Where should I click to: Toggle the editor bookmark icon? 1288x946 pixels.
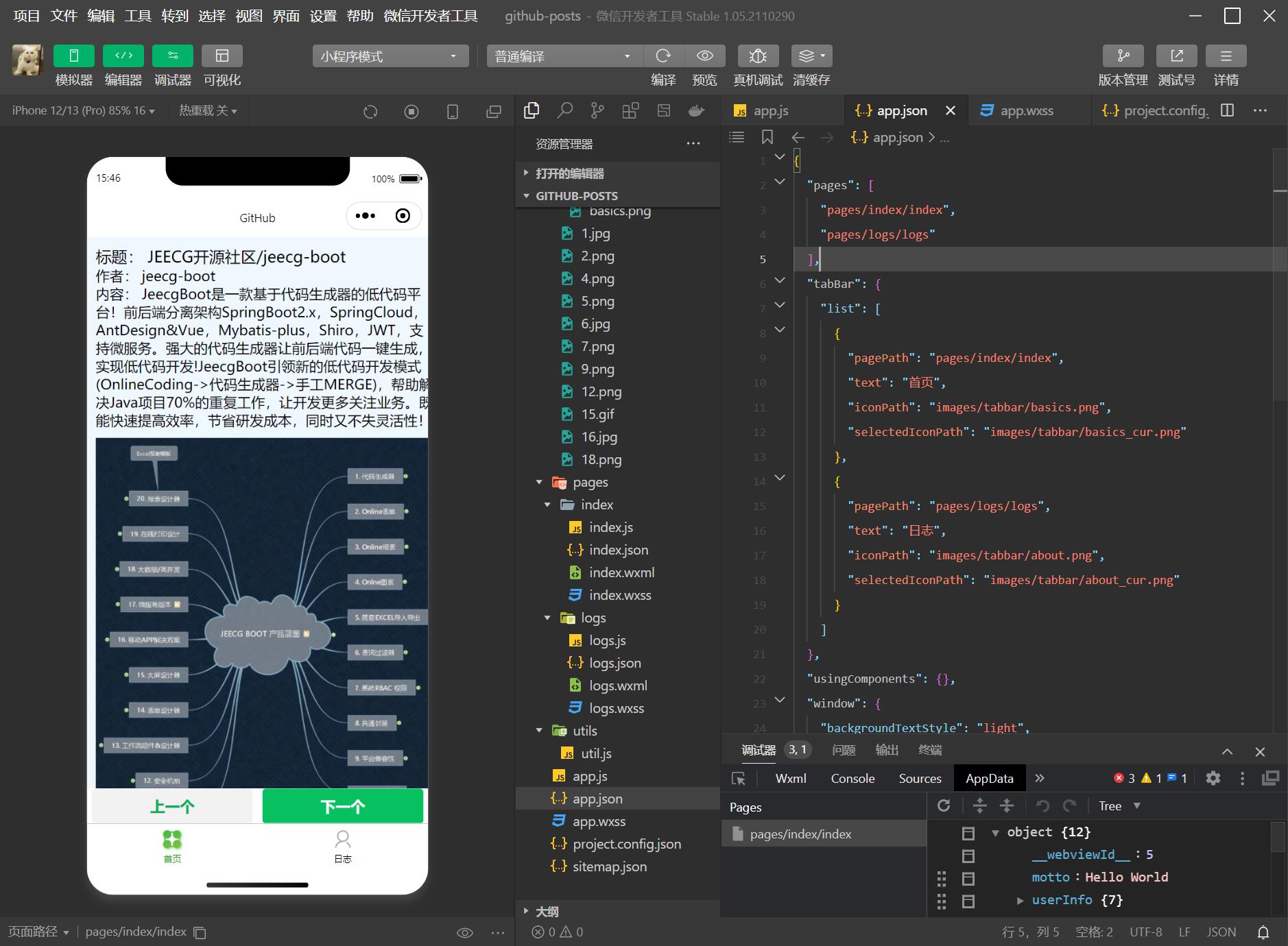pos(767,137)
